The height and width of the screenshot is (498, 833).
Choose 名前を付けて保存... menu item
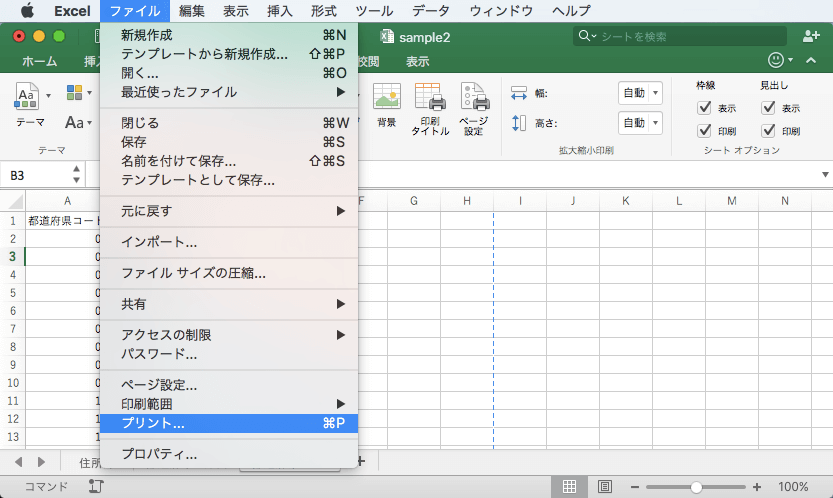point(229,161)
